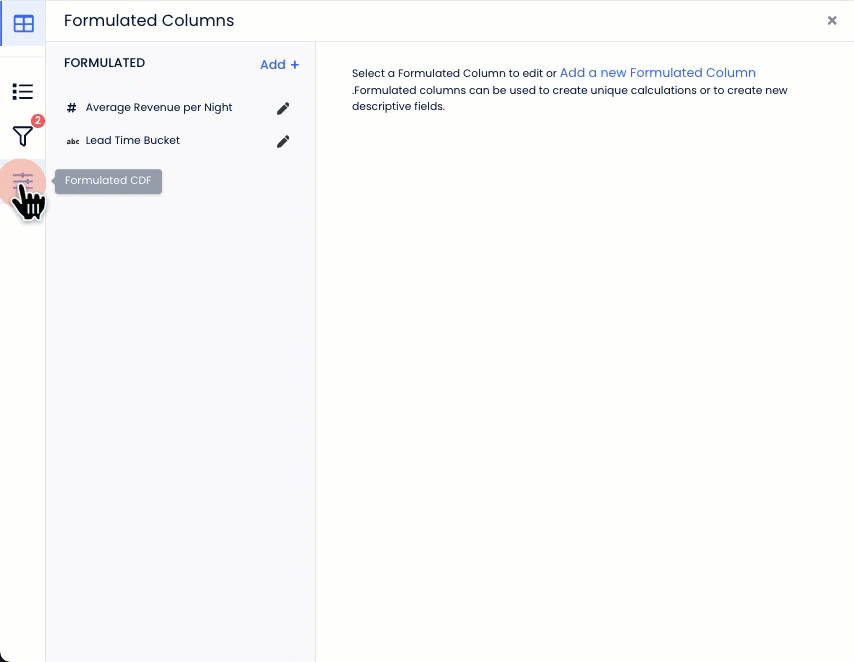The height and width of the screenshot is (662, 854).
Task: Click the red filter count badge
Action: pos(38,121)
